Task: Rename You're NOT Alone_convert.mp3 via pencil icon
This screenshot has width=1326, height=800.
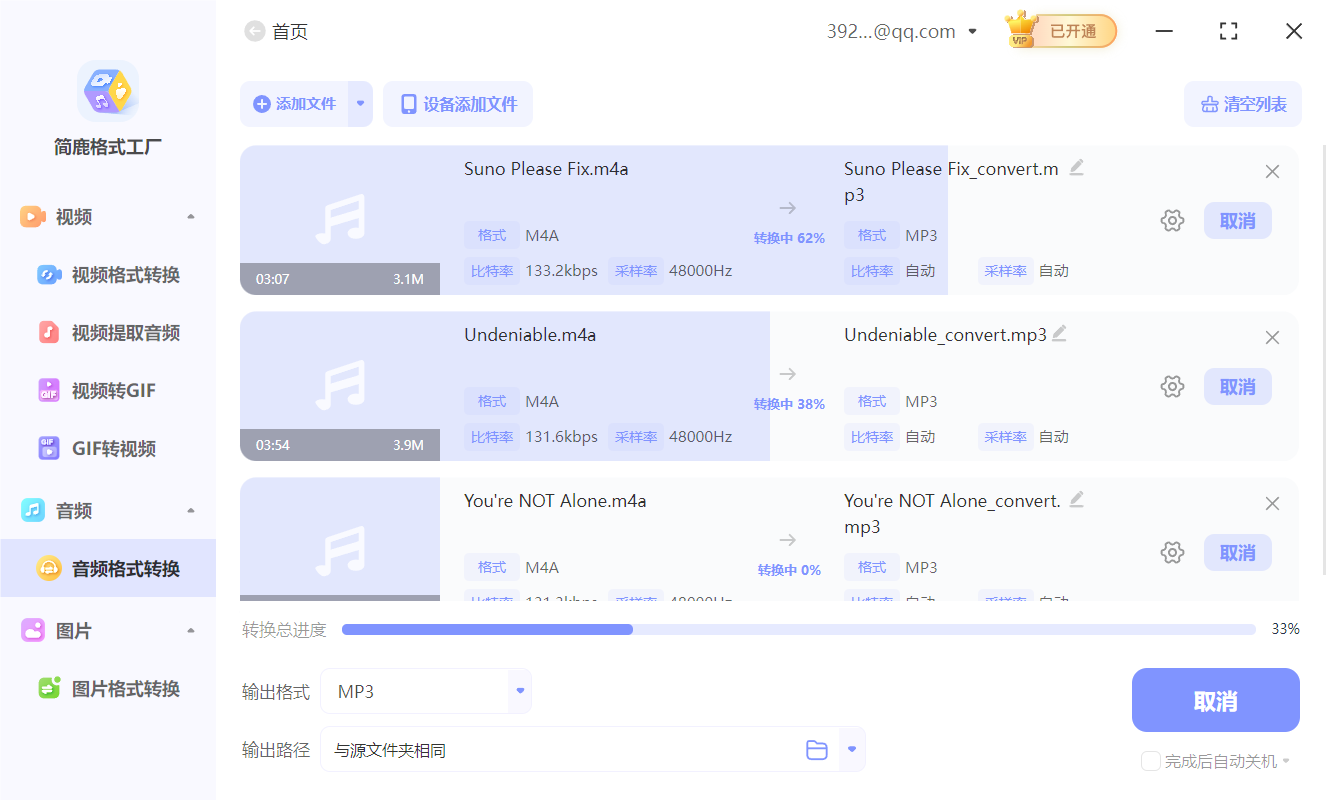Action: (x=1076, y=499)
